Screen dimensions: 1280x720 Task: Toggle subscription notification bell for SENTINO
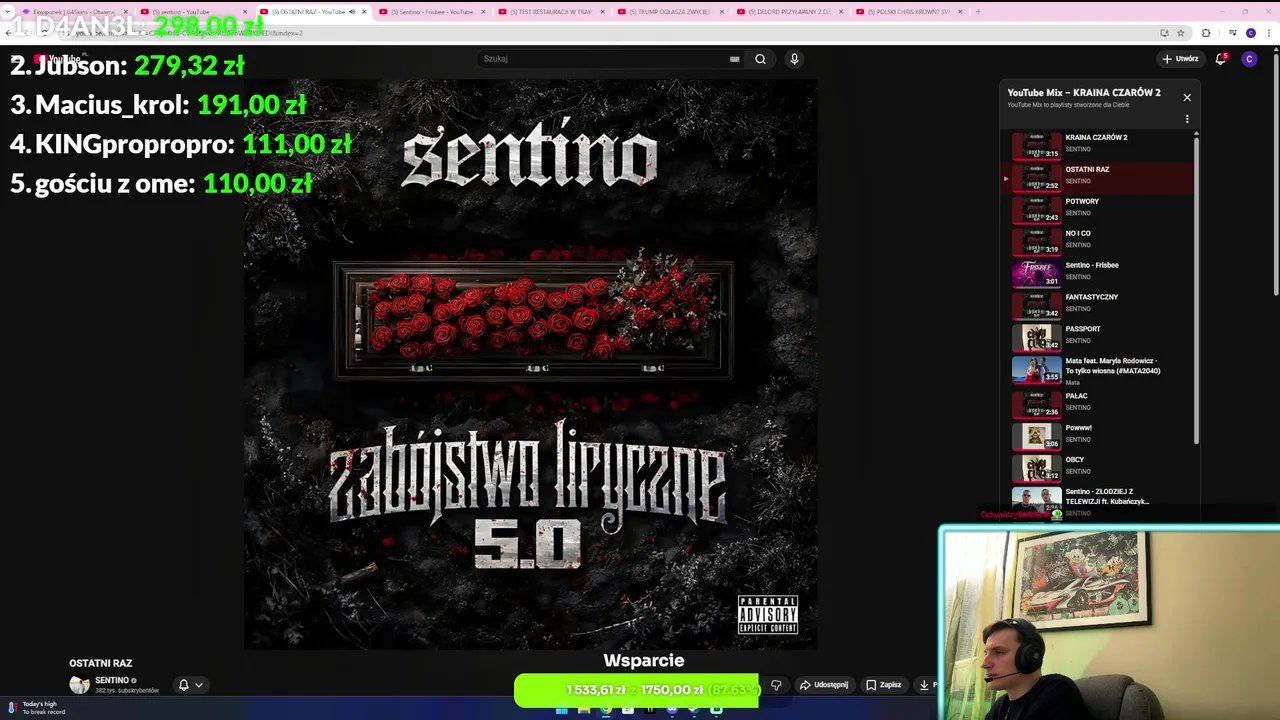coord(183,685)
